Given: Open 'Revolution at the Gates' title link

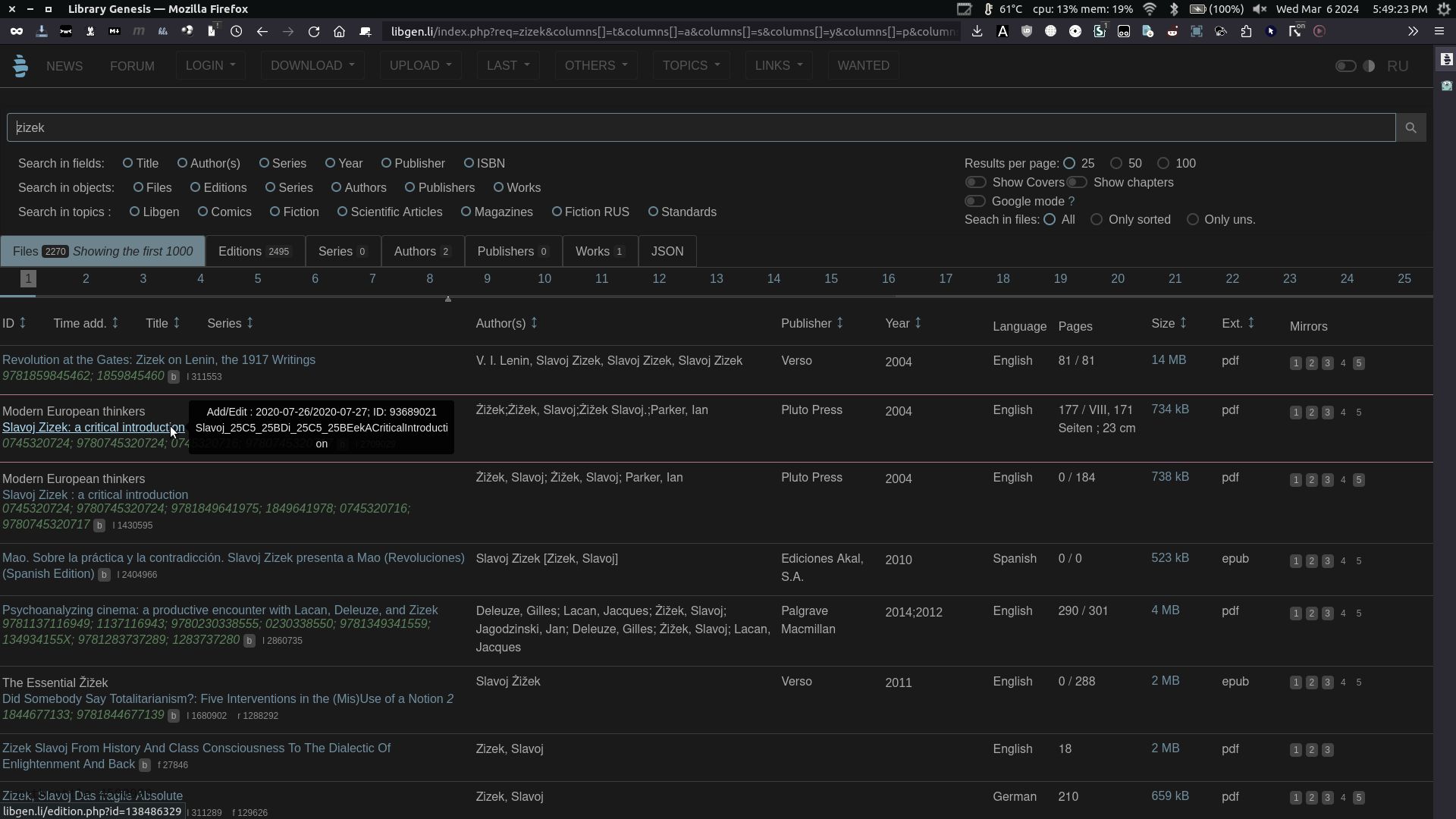Looking at the screenshot, I should tap(158, 360).
